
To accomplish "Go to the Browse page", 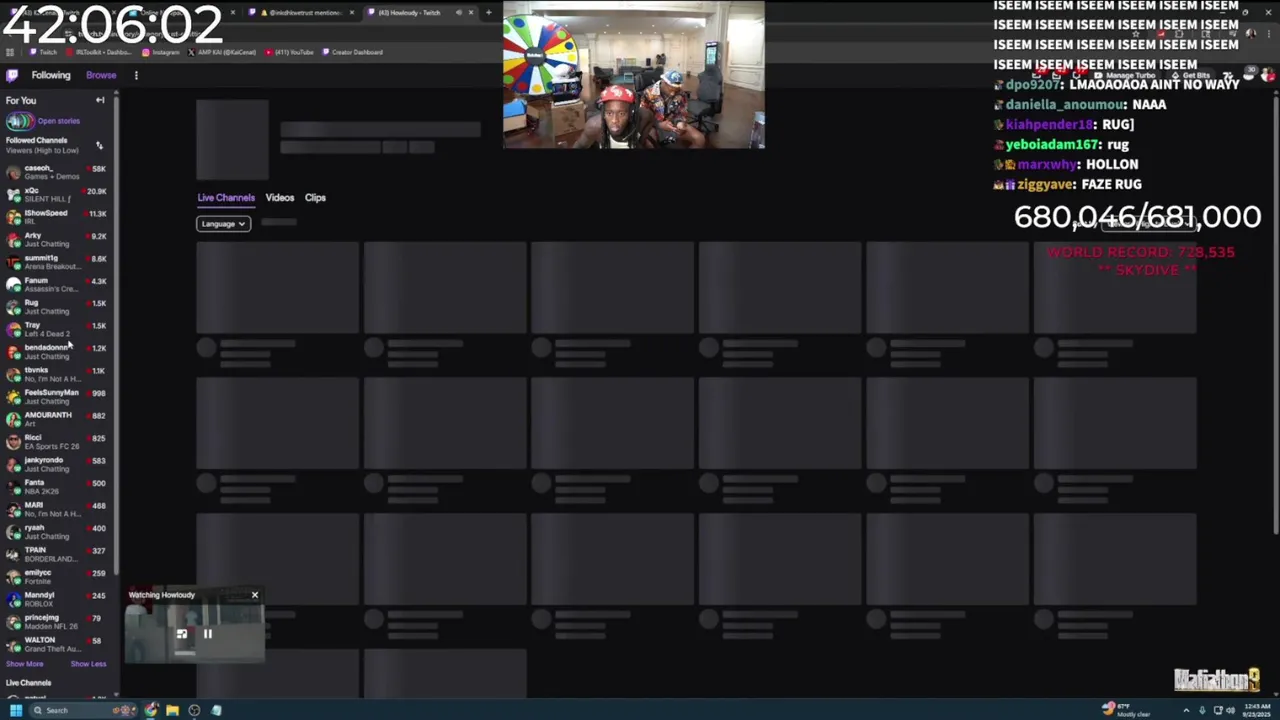I will click(101, 75).
